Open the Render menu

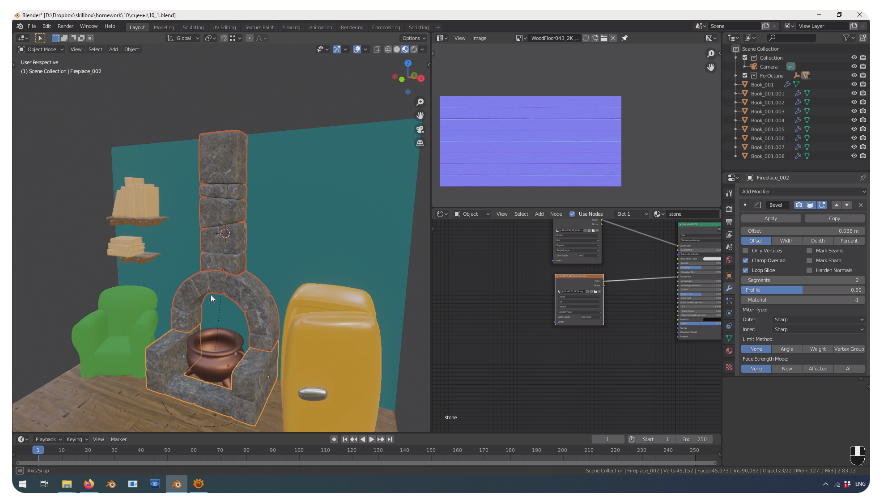(65, 26)
